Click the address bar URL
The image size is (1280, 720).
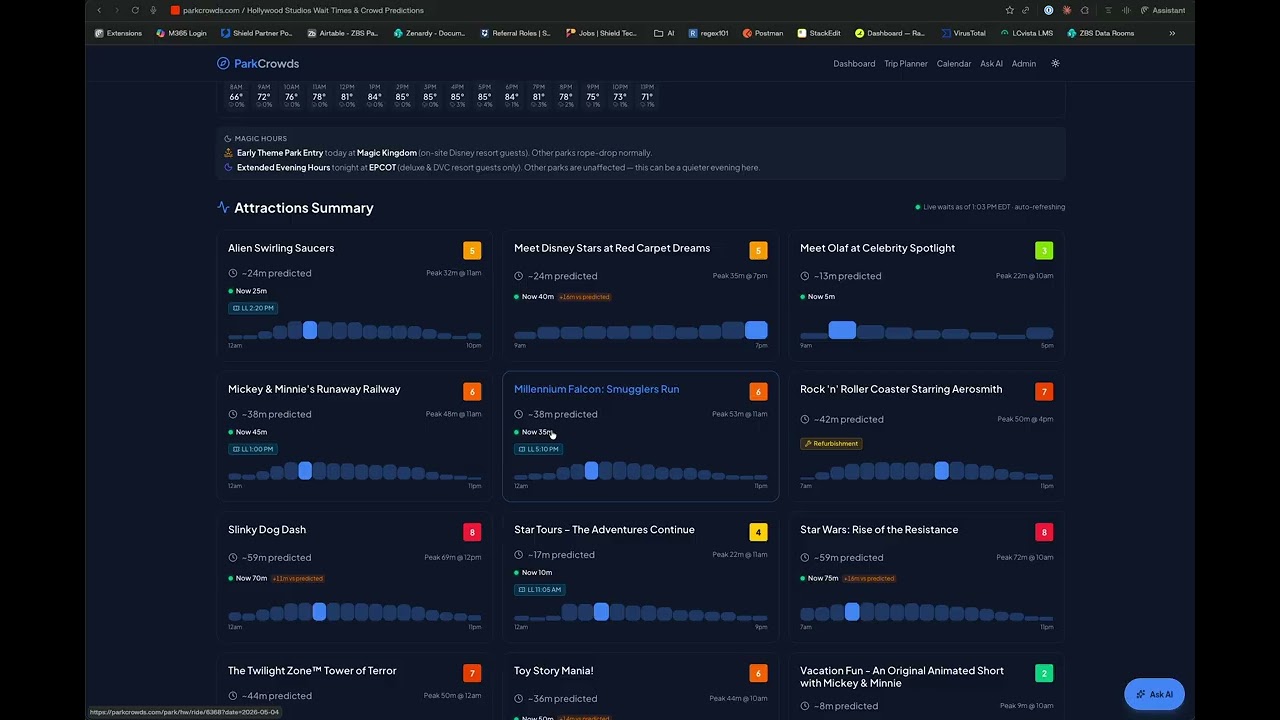(303, 10)
